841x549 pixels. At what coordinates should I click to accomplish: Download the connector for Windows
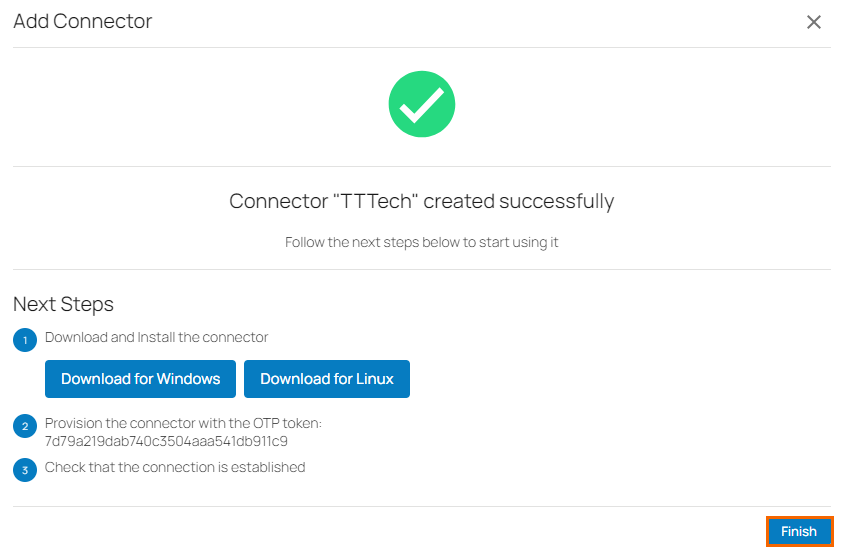click(x=140, y=379)
